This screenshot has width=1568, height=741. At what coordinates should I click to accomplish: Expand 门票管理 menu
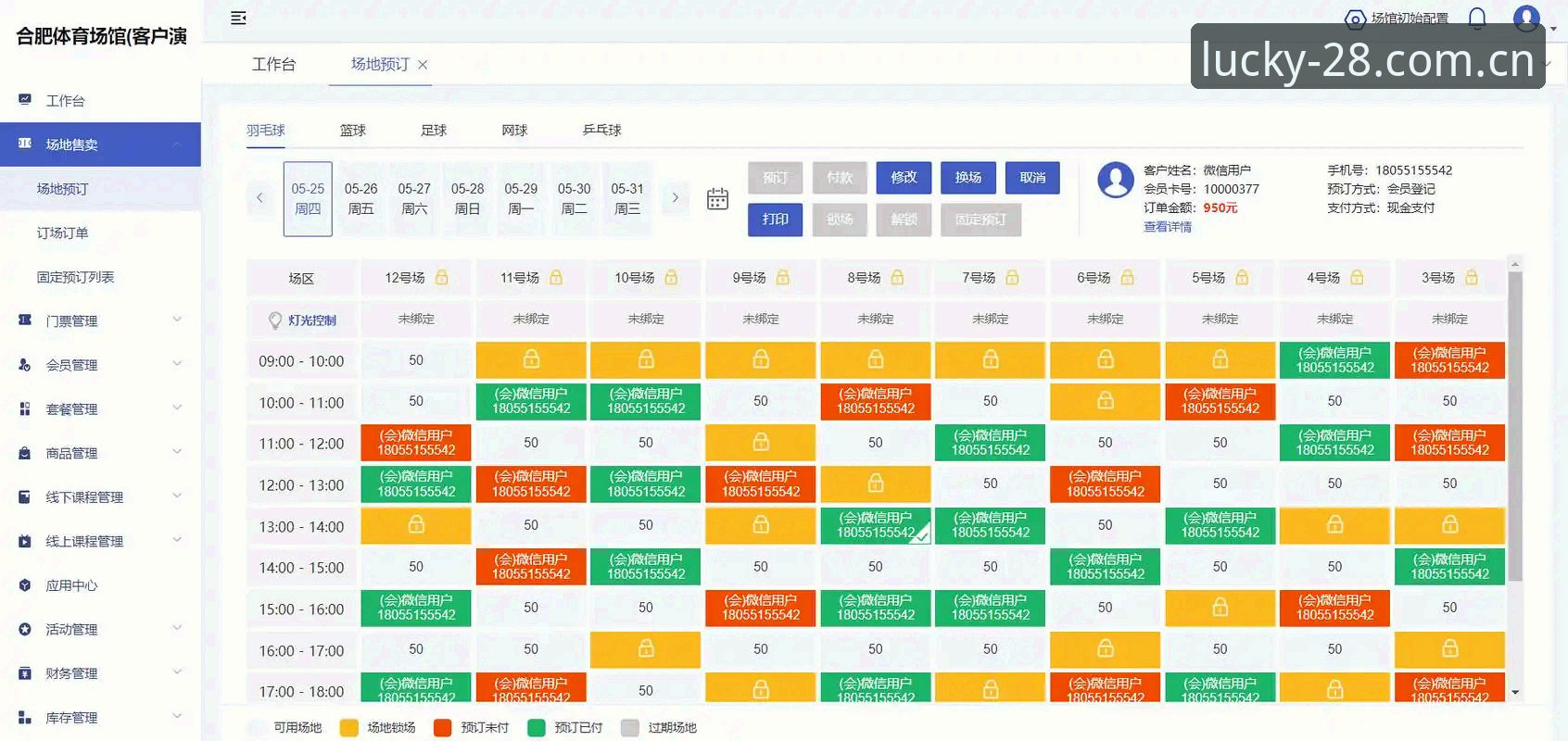coord(100,320)
